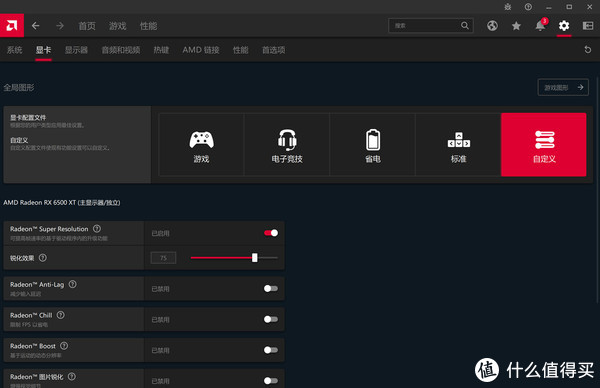The height and width of the screenshot is (388, 600).
Task: Click the 游戏图形 button with arrow
Action: pos(563,87)
